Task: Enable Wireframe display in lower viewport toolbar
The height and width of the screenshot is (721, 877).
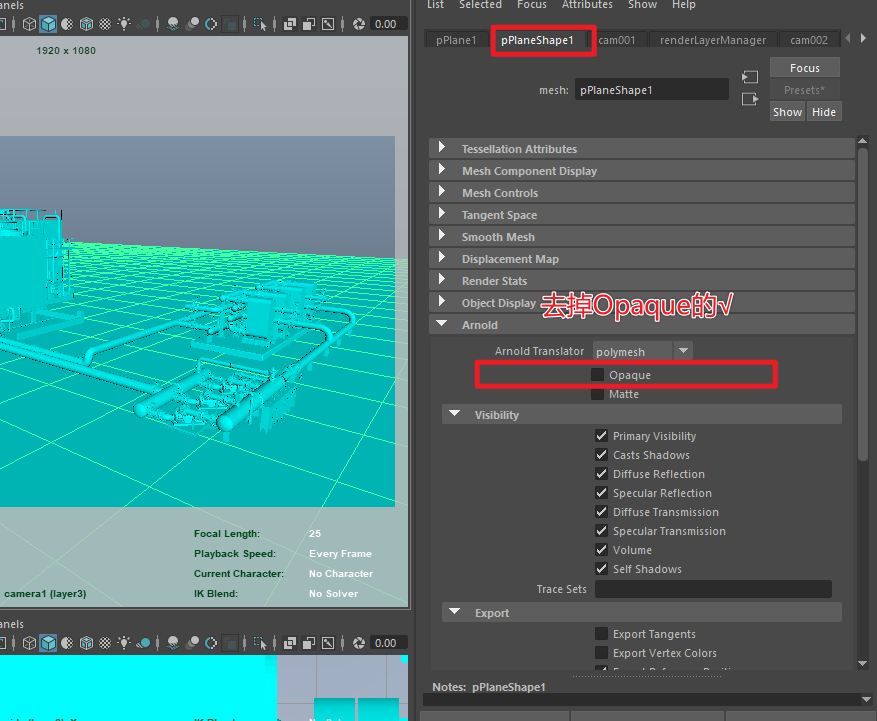Action: (x=29, y=643)
